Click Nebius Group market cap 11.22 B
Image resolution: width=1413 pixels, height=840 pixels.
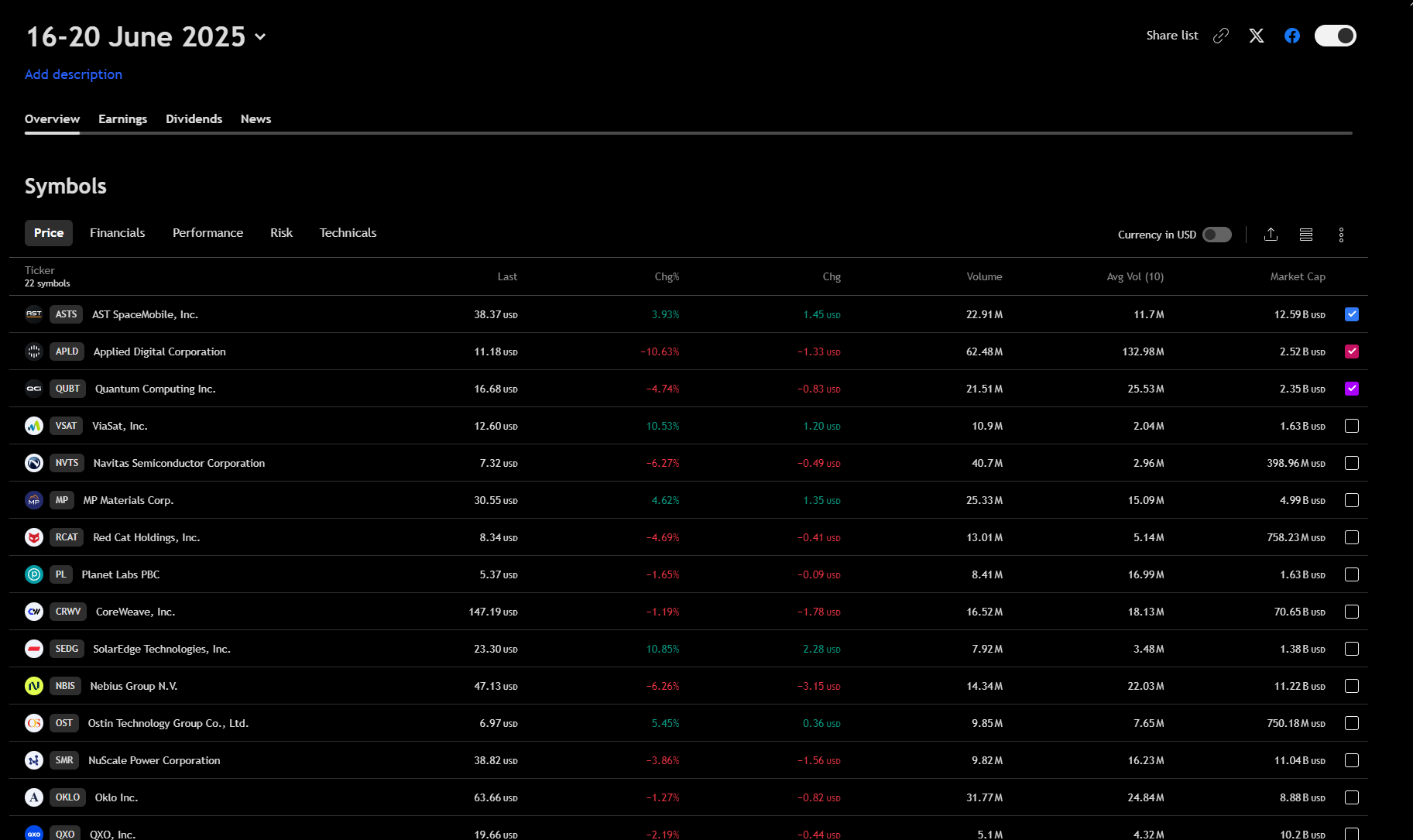[1300, 686]
